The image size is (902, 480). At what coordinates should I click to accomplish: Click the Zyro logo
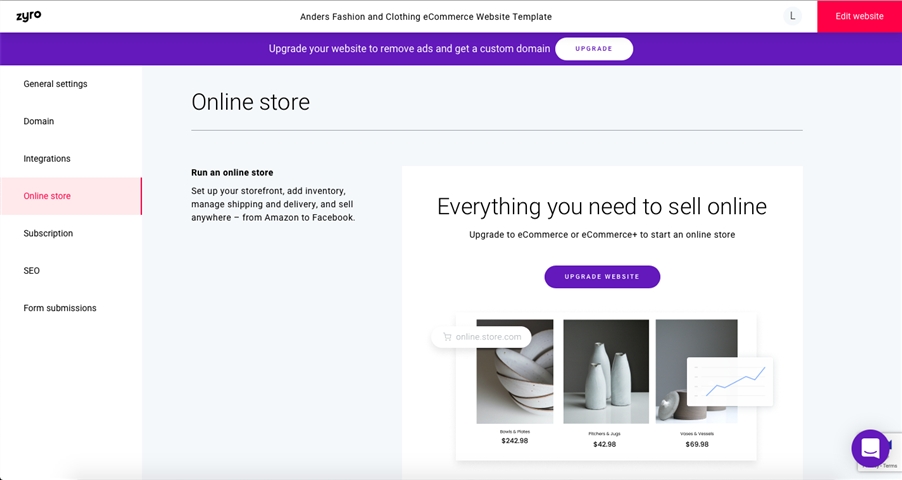point(28,16)
